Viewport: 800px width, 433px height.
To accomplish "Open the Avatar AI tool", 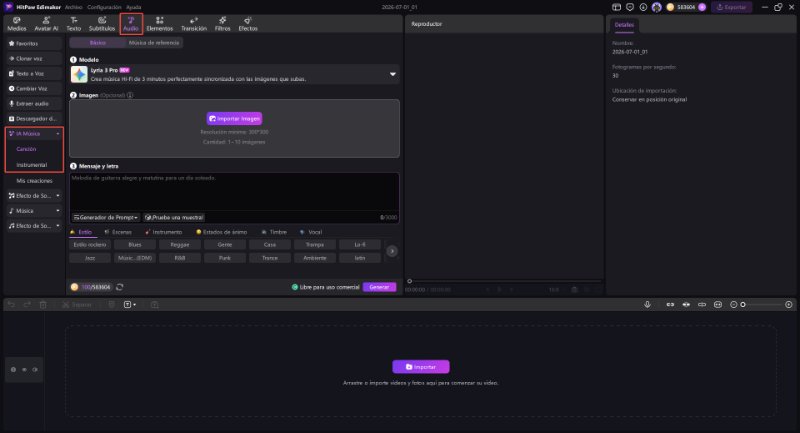I will coord(46,23).
